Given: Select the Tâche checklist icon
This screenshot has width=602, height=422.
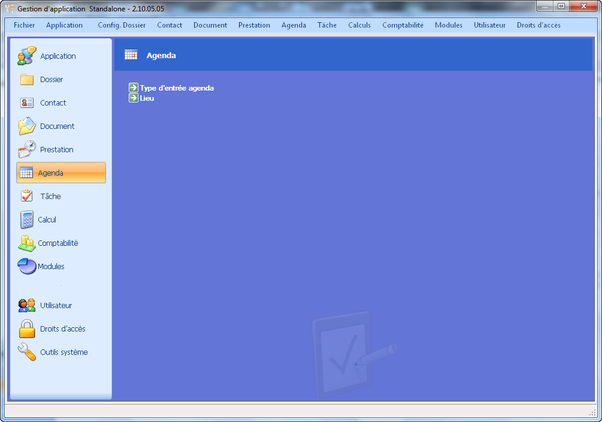Looking at the screenshot, I should click(27, 196).
